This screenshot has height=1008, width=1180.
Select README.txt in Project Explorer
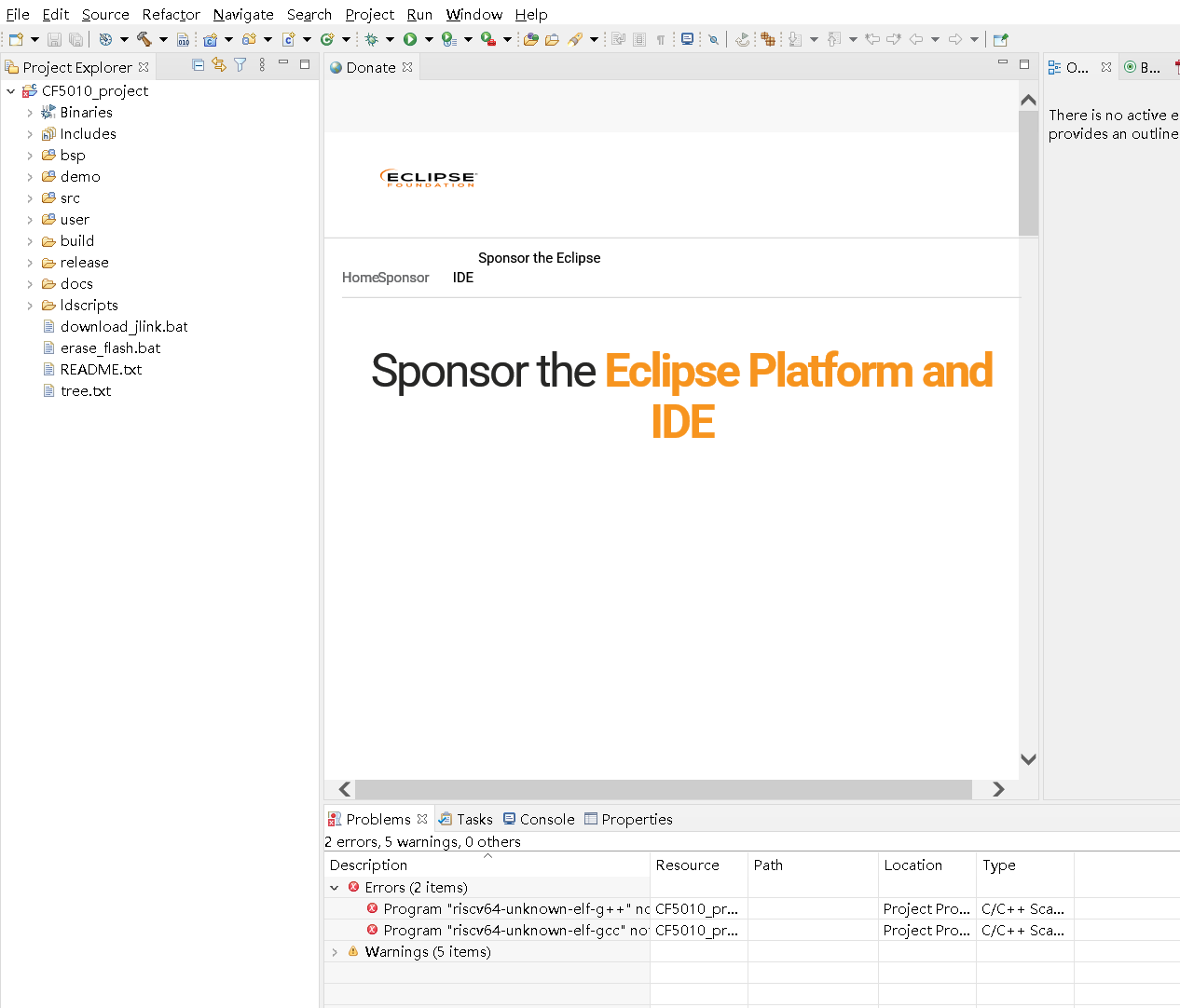[x=101, y=370]
